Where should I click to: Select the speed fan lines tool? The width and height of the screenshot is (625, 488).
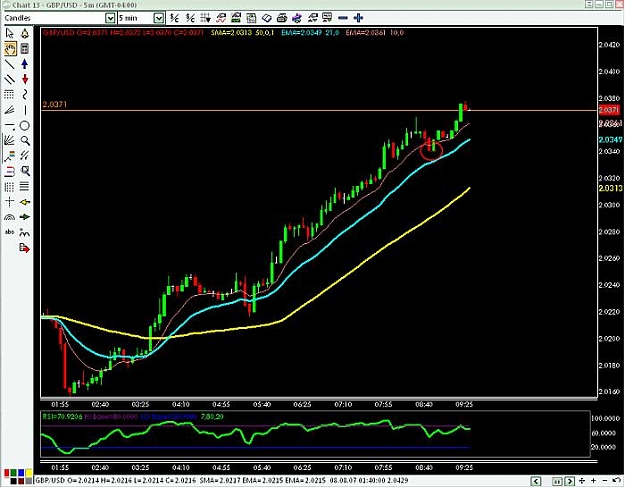coord(10,110)
